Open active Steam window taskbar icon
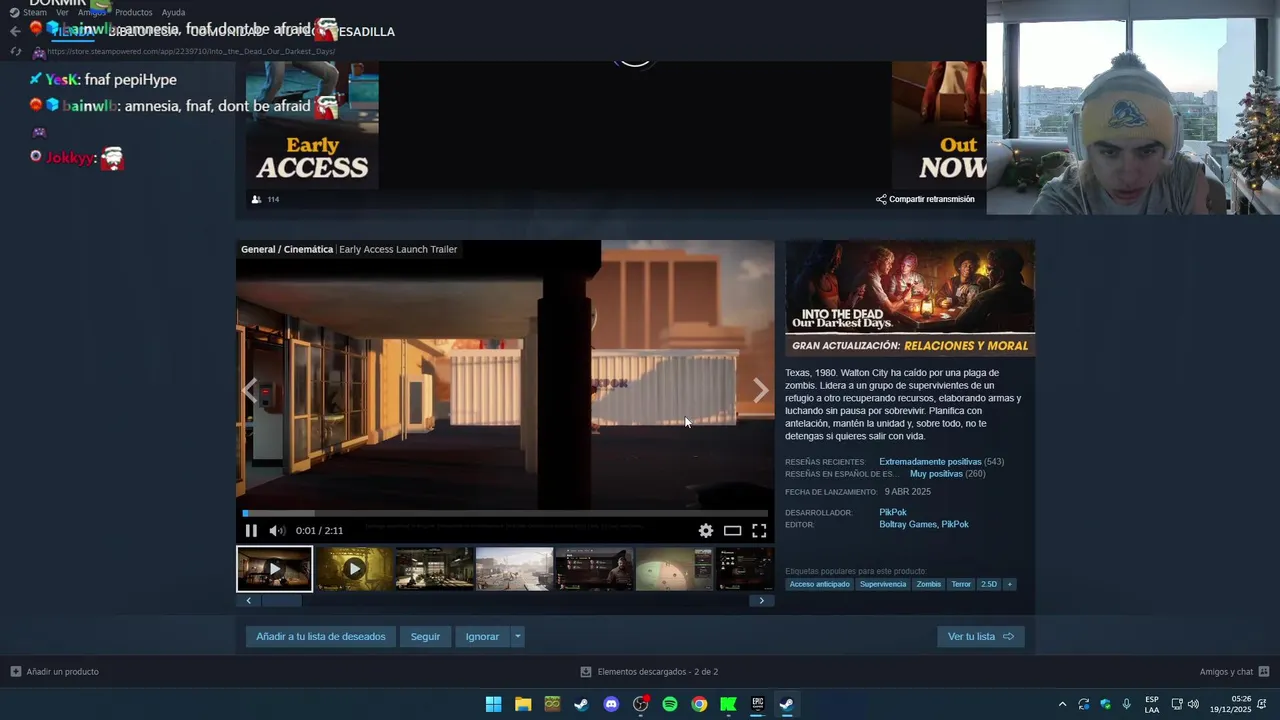 (787, 704)
